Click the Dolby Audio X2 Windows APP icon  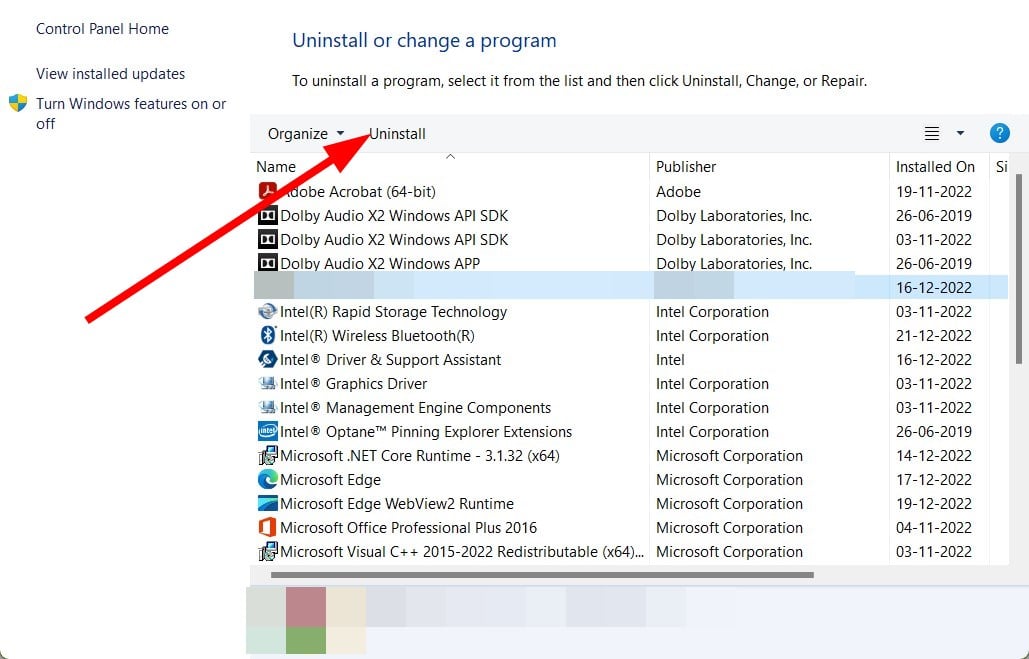pyautogui.click(x=267, y=263)
